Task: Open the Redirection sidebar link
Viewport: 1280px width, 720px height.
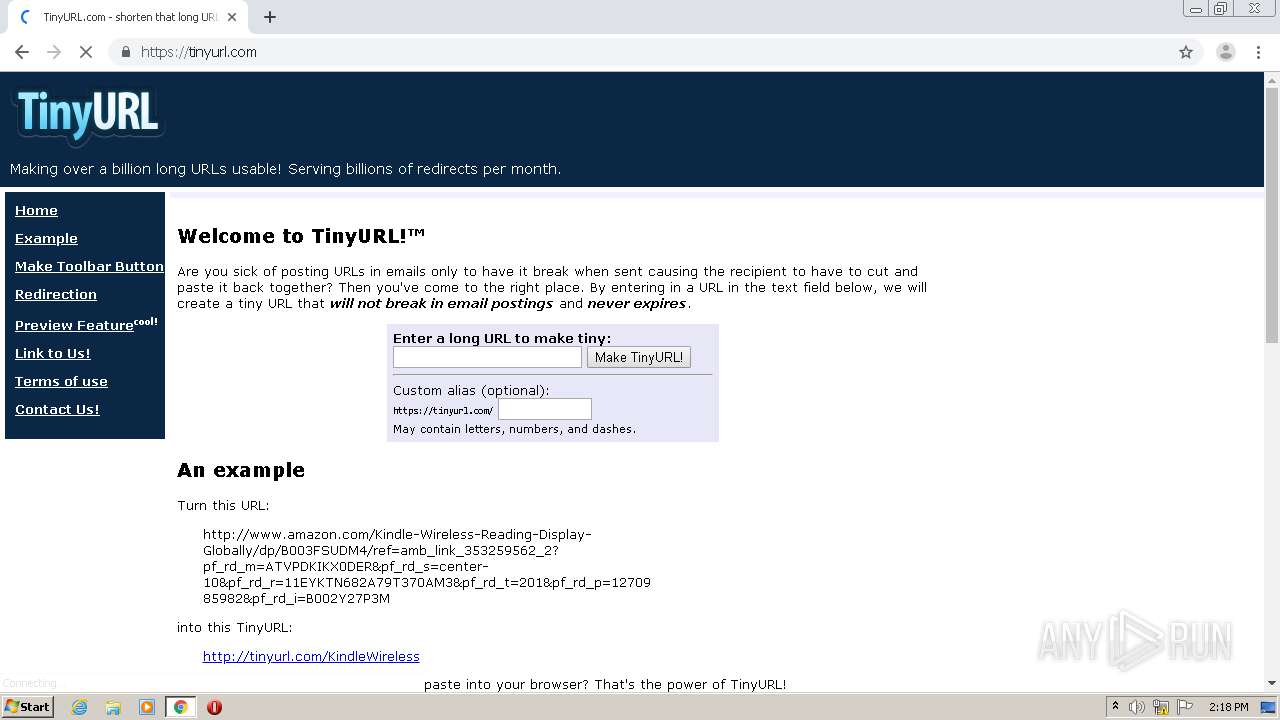Action: (56, 294)
